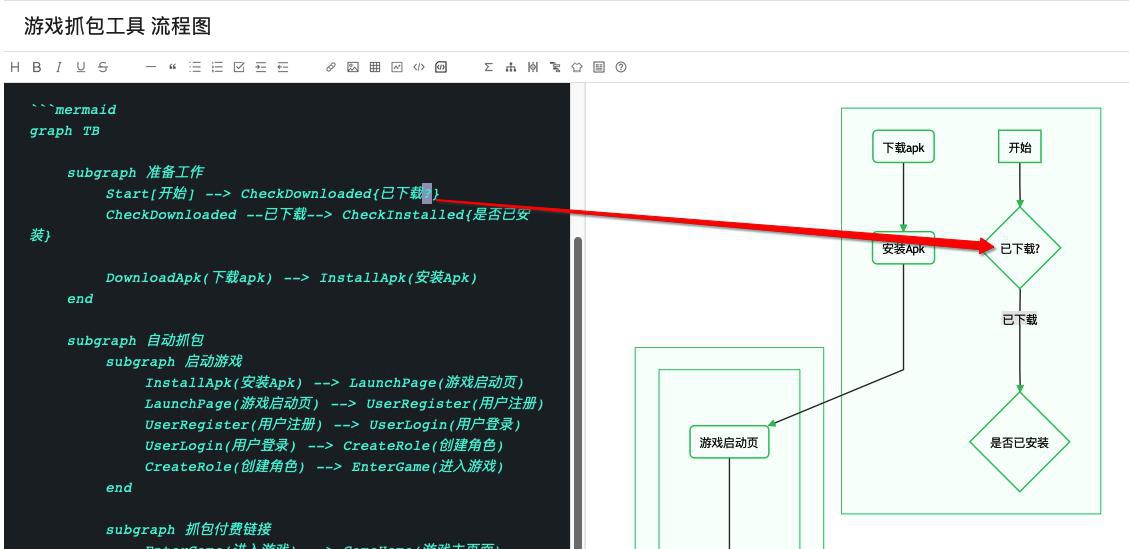The height and width of the screenshot is (549, 1129).
Task: Click line UserLogin(用户登录) --> CreateRole
Action: point(324,445)
